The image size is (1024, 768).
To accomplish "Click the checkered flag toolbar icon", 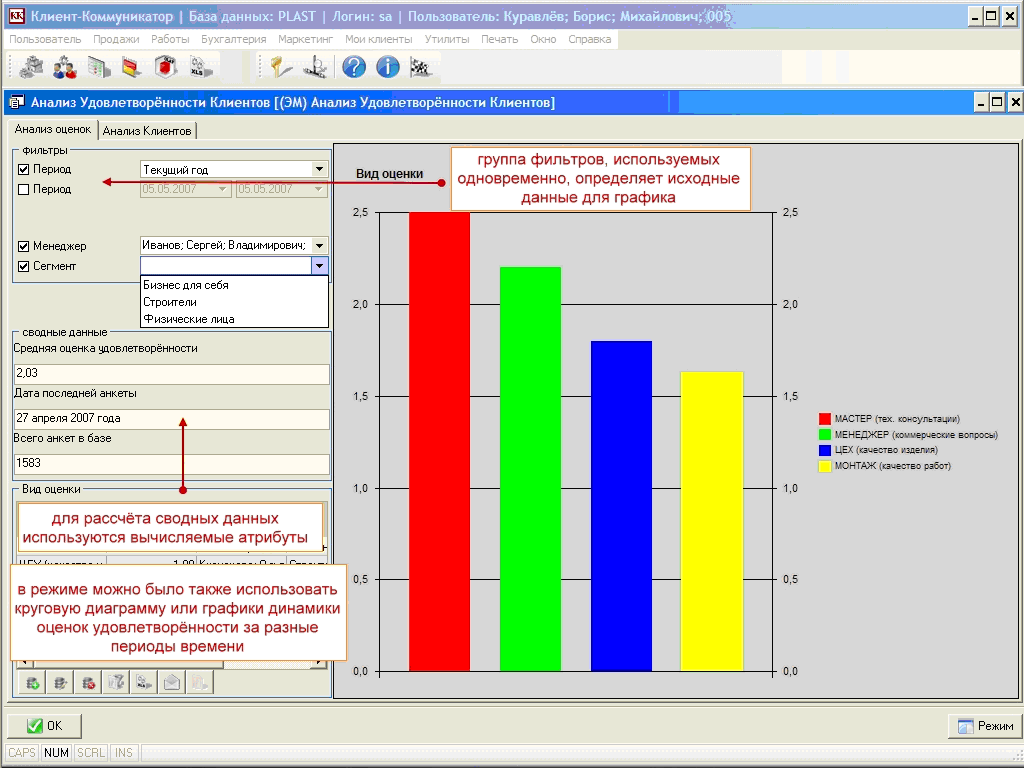I will pyautogui.click(x=420, y=67).
